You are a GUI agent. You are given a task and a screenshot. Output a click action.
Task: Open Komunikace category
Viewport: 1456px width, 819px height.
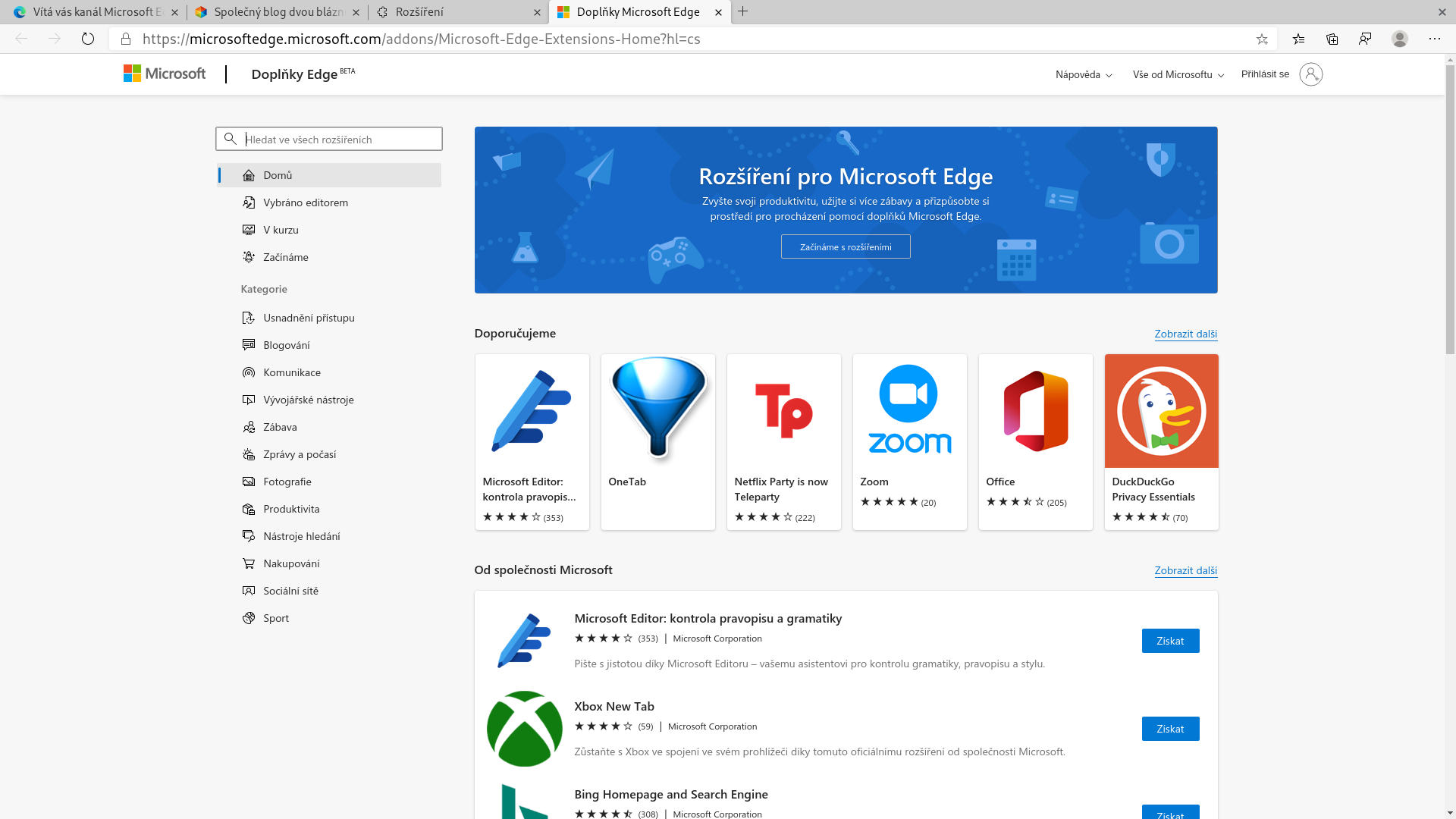[329, 372]
